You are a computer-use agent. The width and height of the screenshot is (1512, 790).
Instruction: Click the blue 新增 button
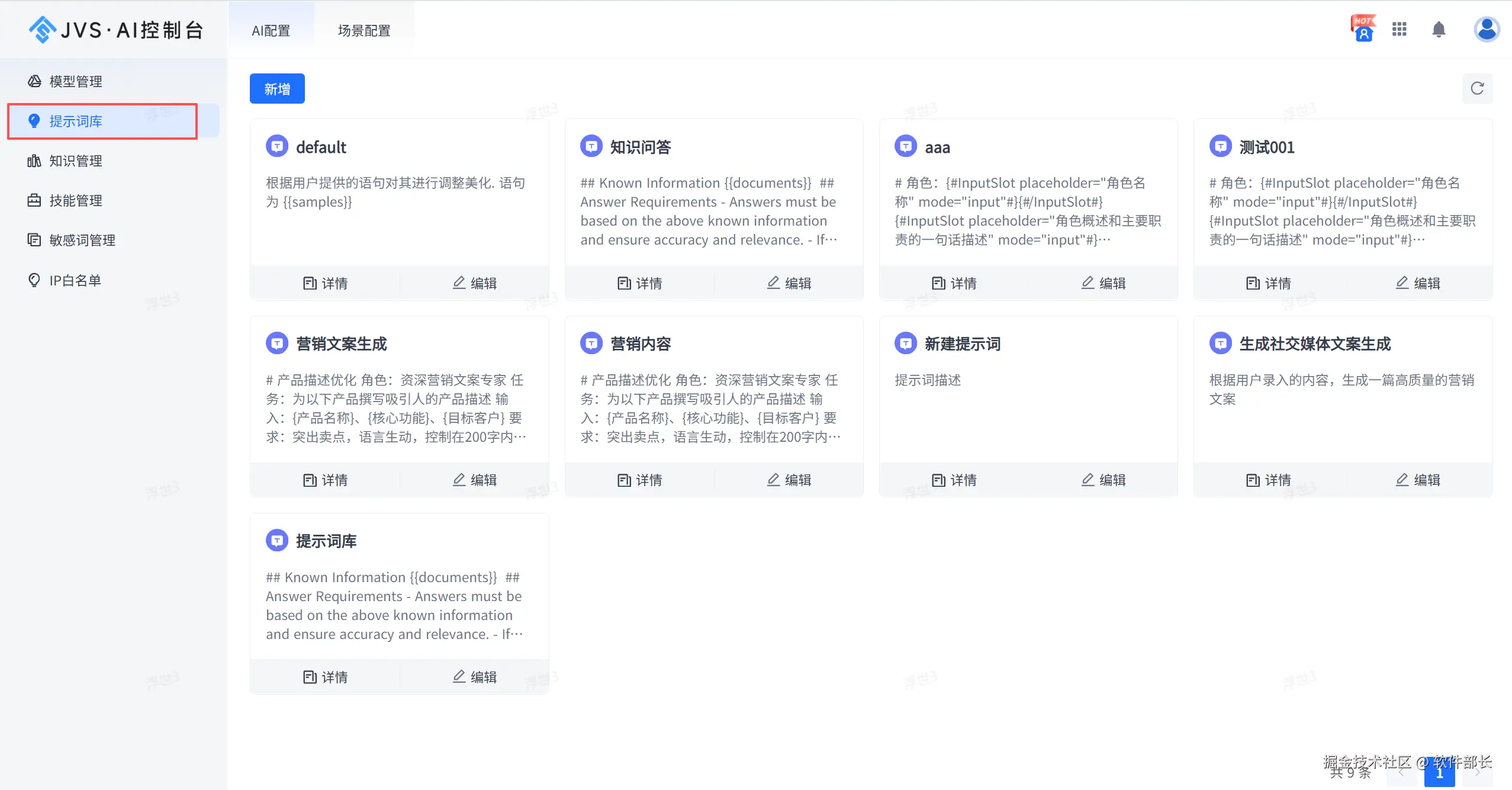pos(277,89)
